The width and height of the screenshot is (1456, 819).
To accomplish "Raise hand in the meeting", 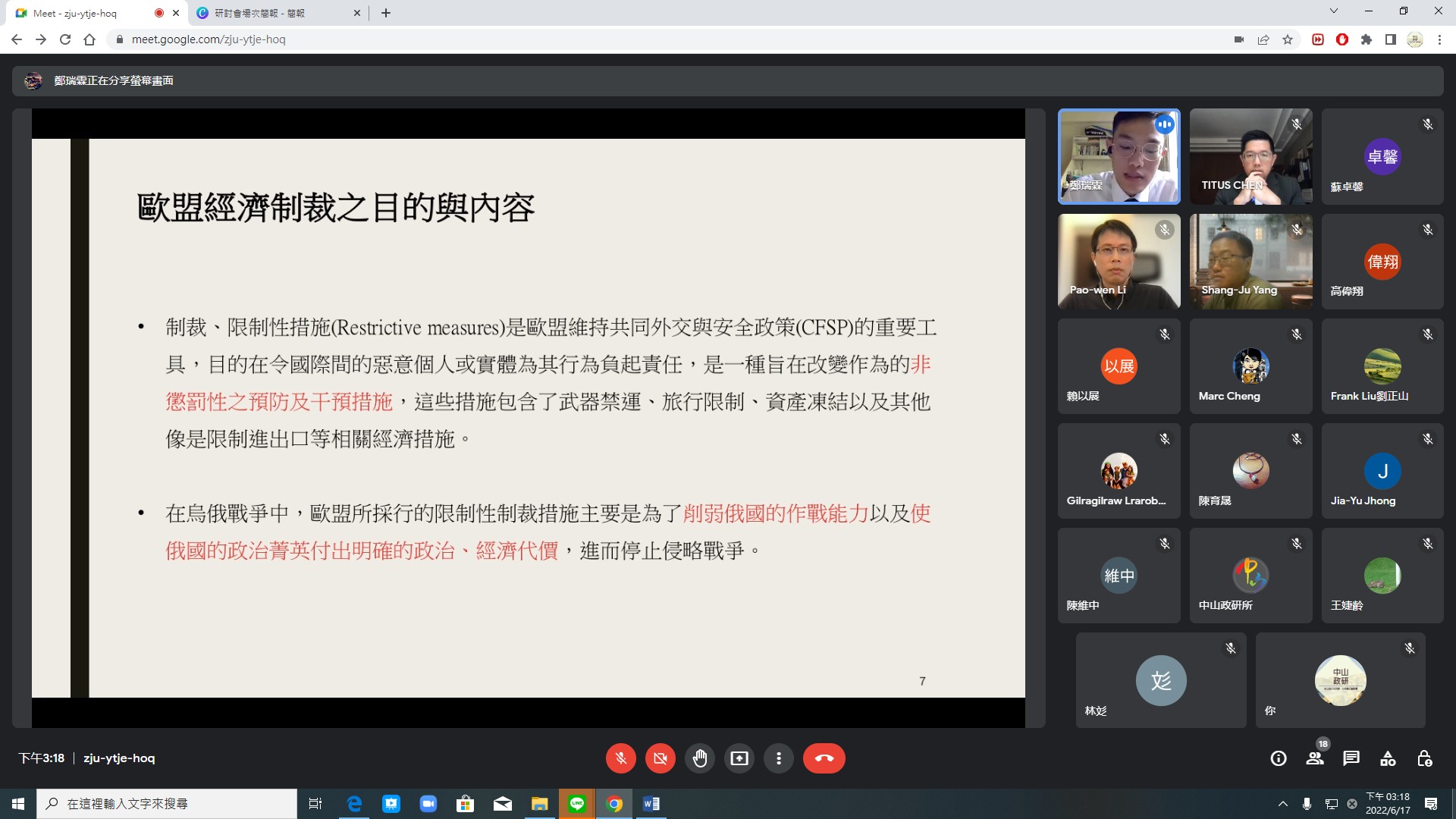I will click(699, 758).
